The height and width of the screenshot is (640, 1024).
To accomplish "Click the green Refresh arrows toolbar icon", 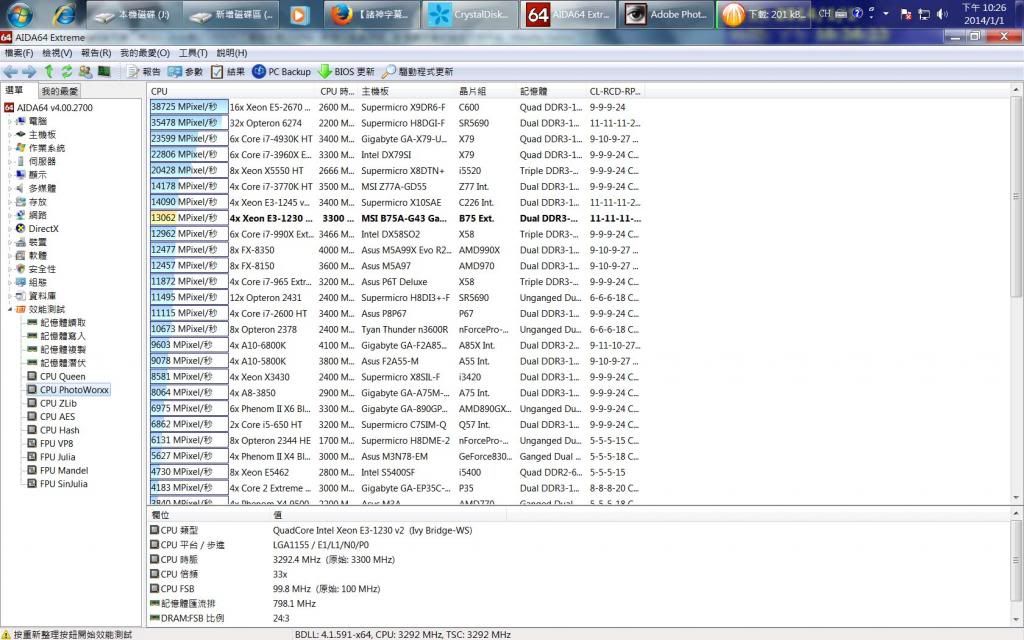I will (x=67, y=72).
